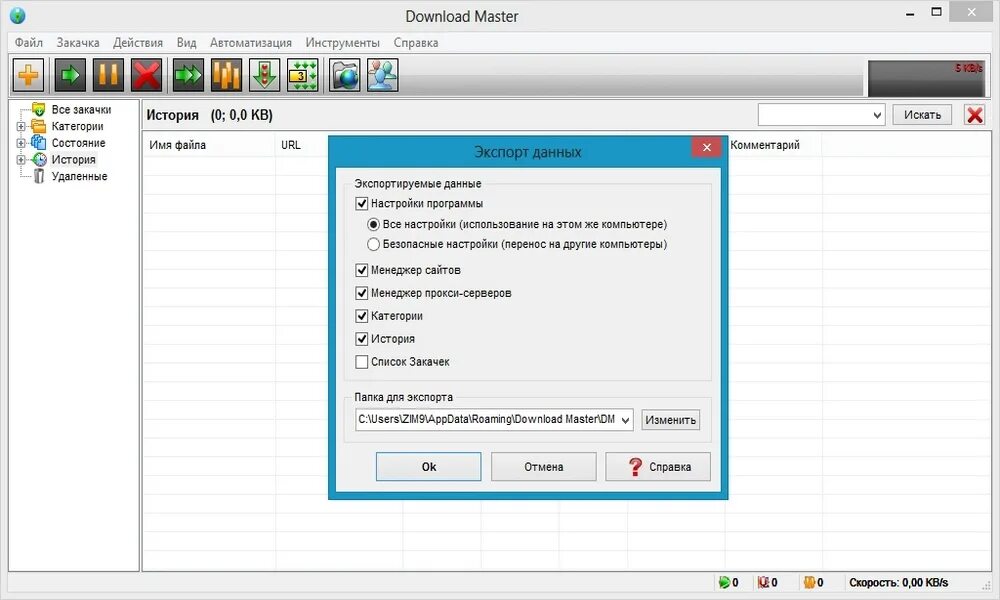
Task: Click the red status bar counter icon
Action: coord(763,582)
